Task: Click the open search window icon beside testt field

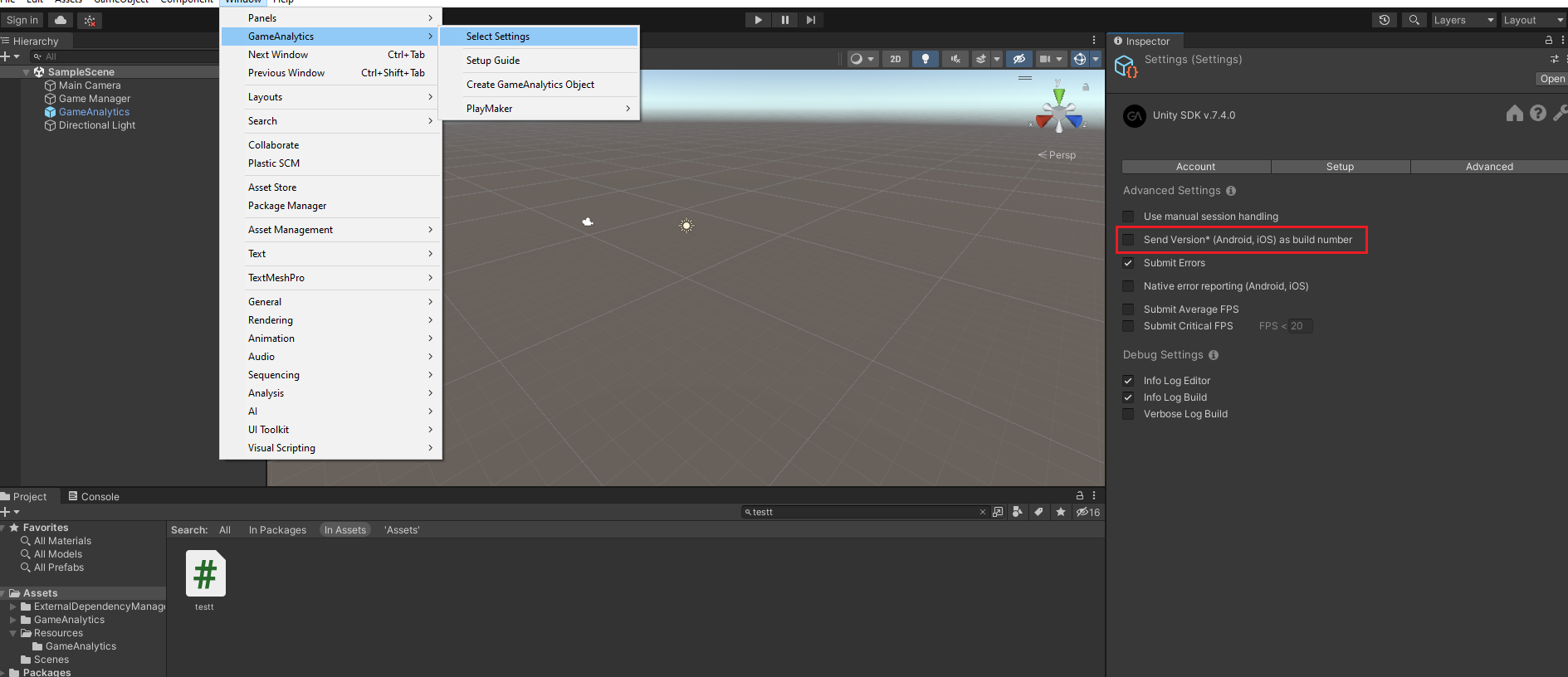Action: pos(998,512)
